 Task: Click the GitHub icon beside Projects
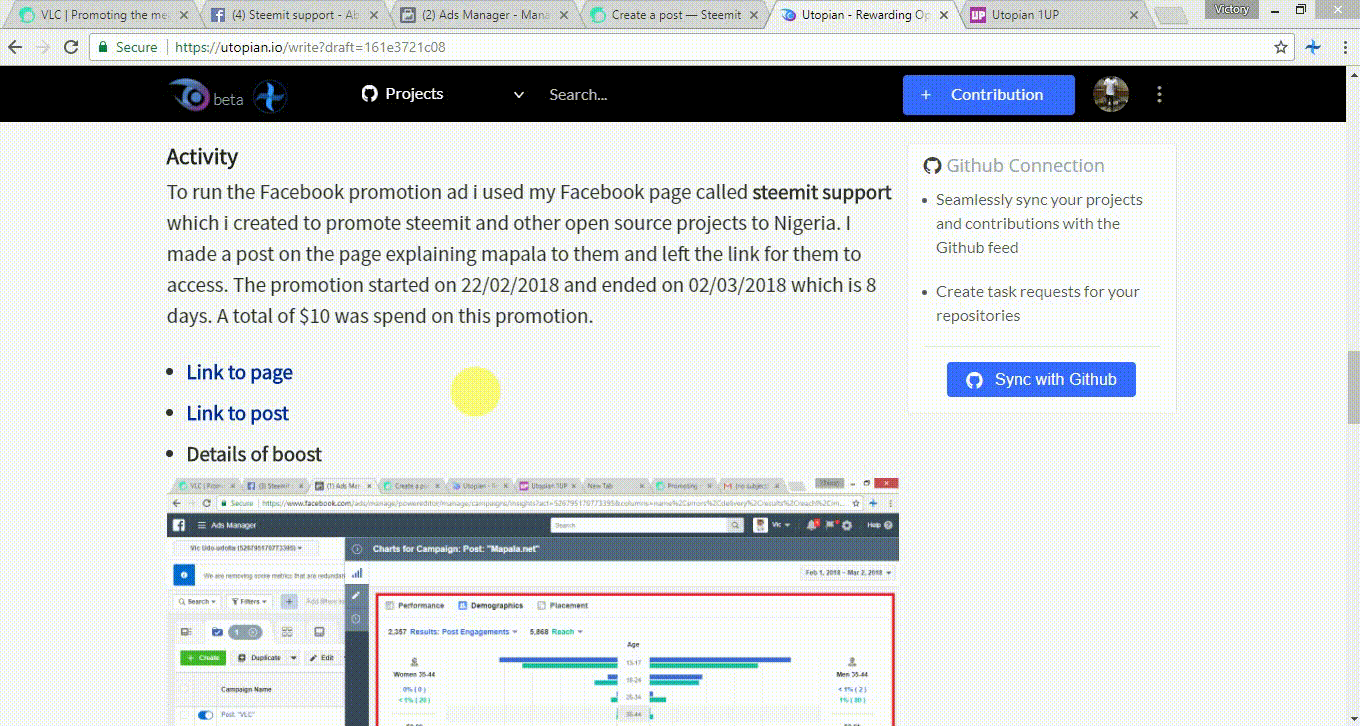[x=370, y=94]
